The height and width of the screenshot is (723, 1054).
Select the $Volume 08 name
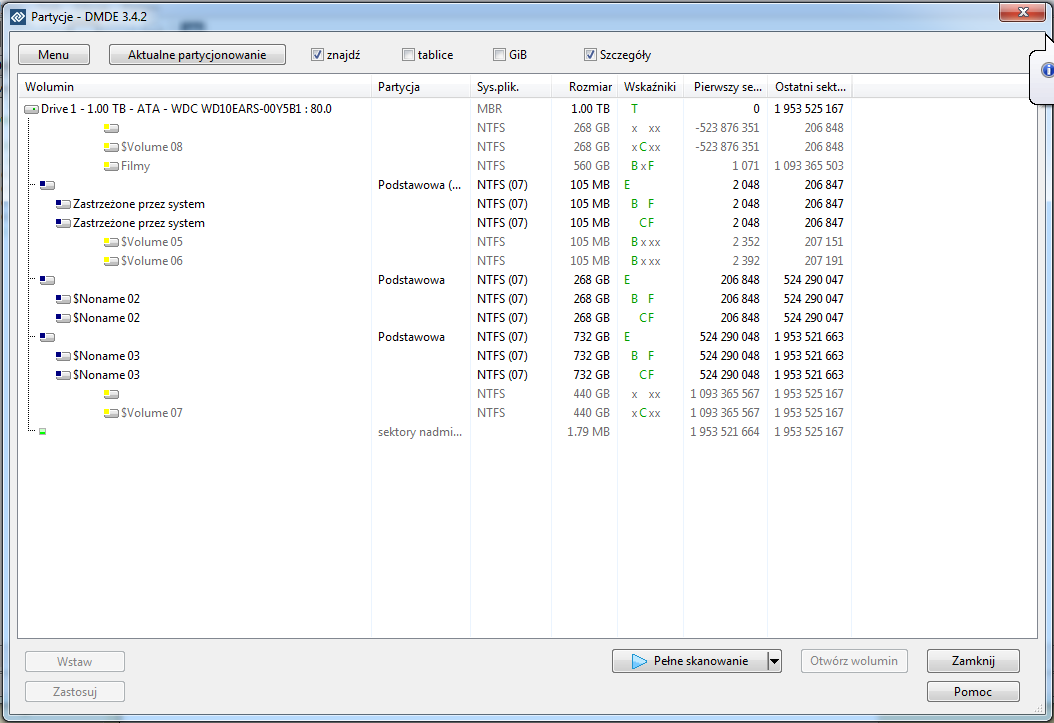pos(152,147)
